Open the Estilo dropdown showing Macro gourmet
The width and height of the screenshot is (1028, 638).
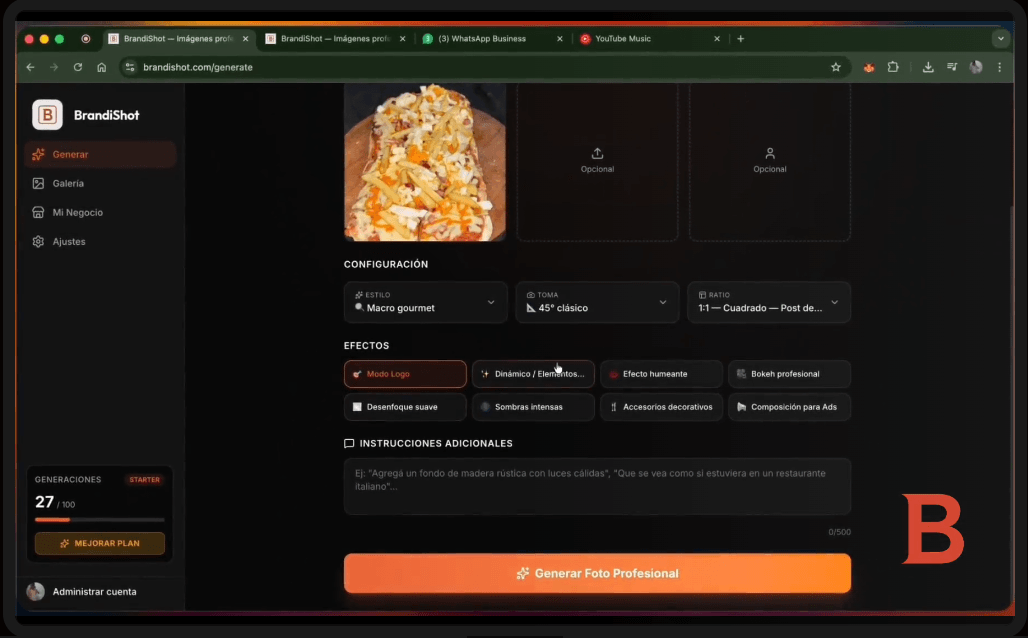pos(425,301)
